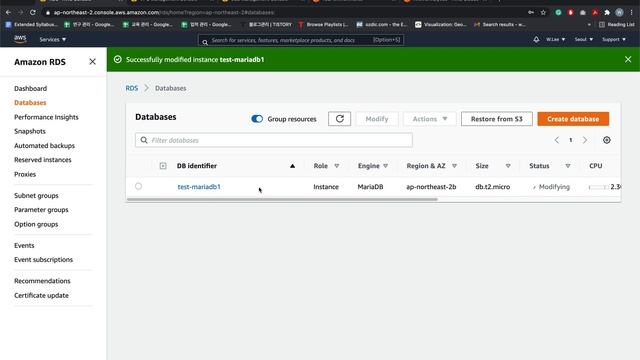Open Parameter groups page

pos(41,209)
